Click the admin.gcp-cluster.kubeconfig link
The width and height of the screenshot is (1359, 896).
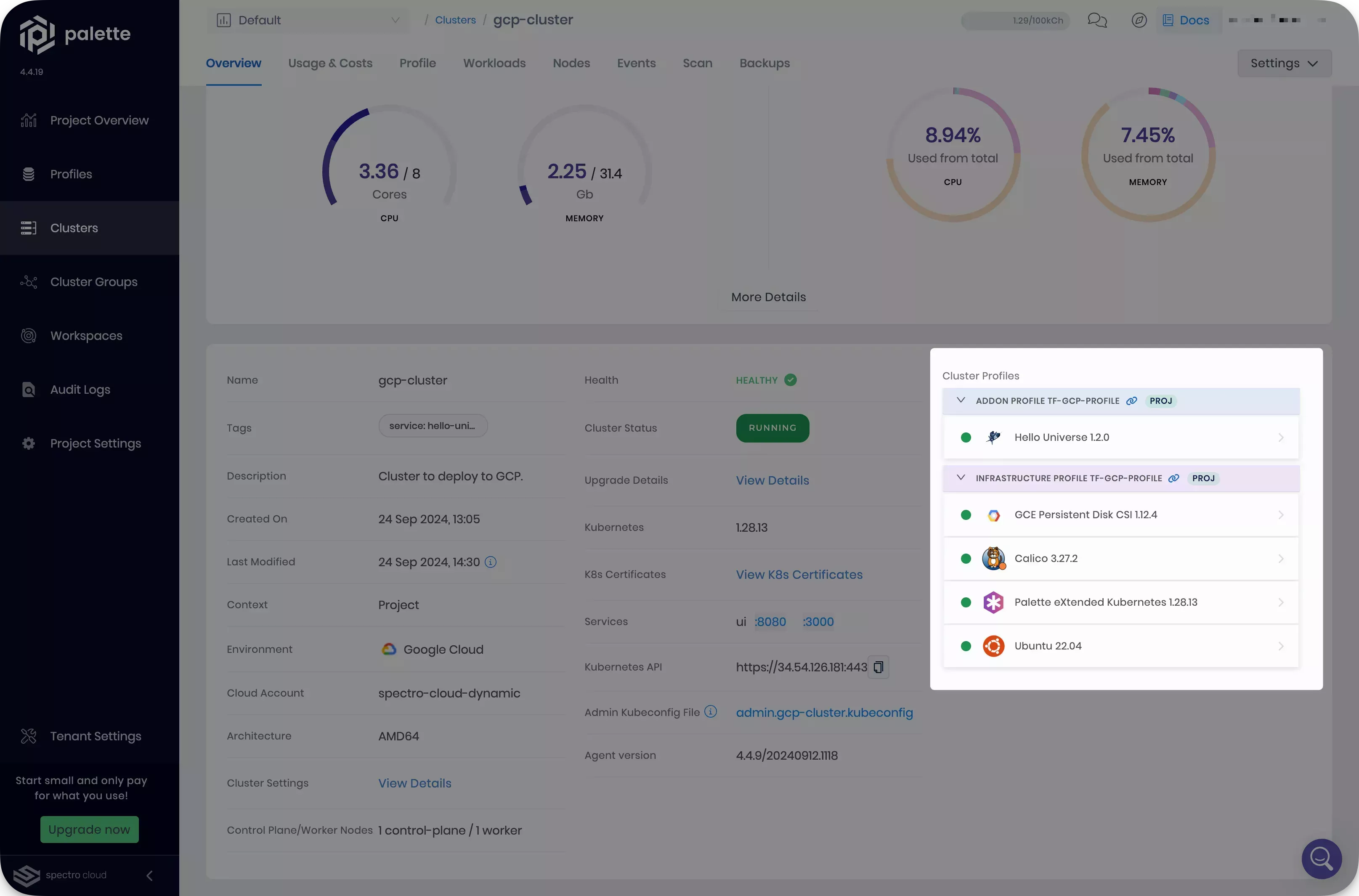[x=823, y=713]
